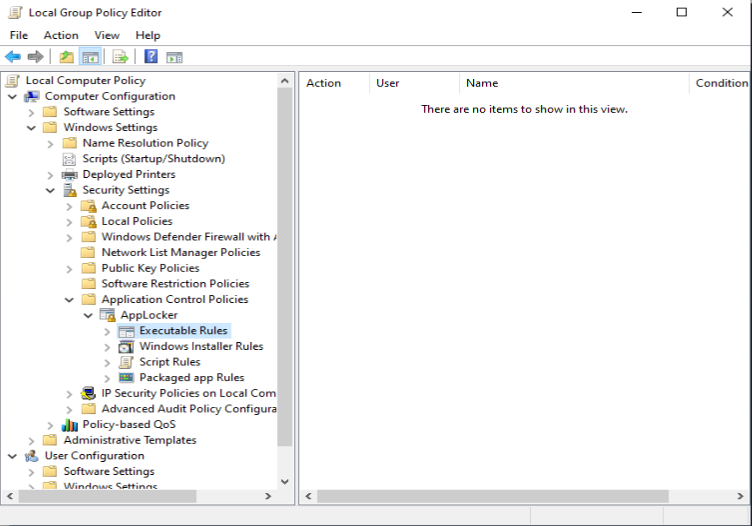Screen dimensions: 752x526
Task: Expand the Public Key Policies node
Action: pyautogui.click(x=69, y=269)
